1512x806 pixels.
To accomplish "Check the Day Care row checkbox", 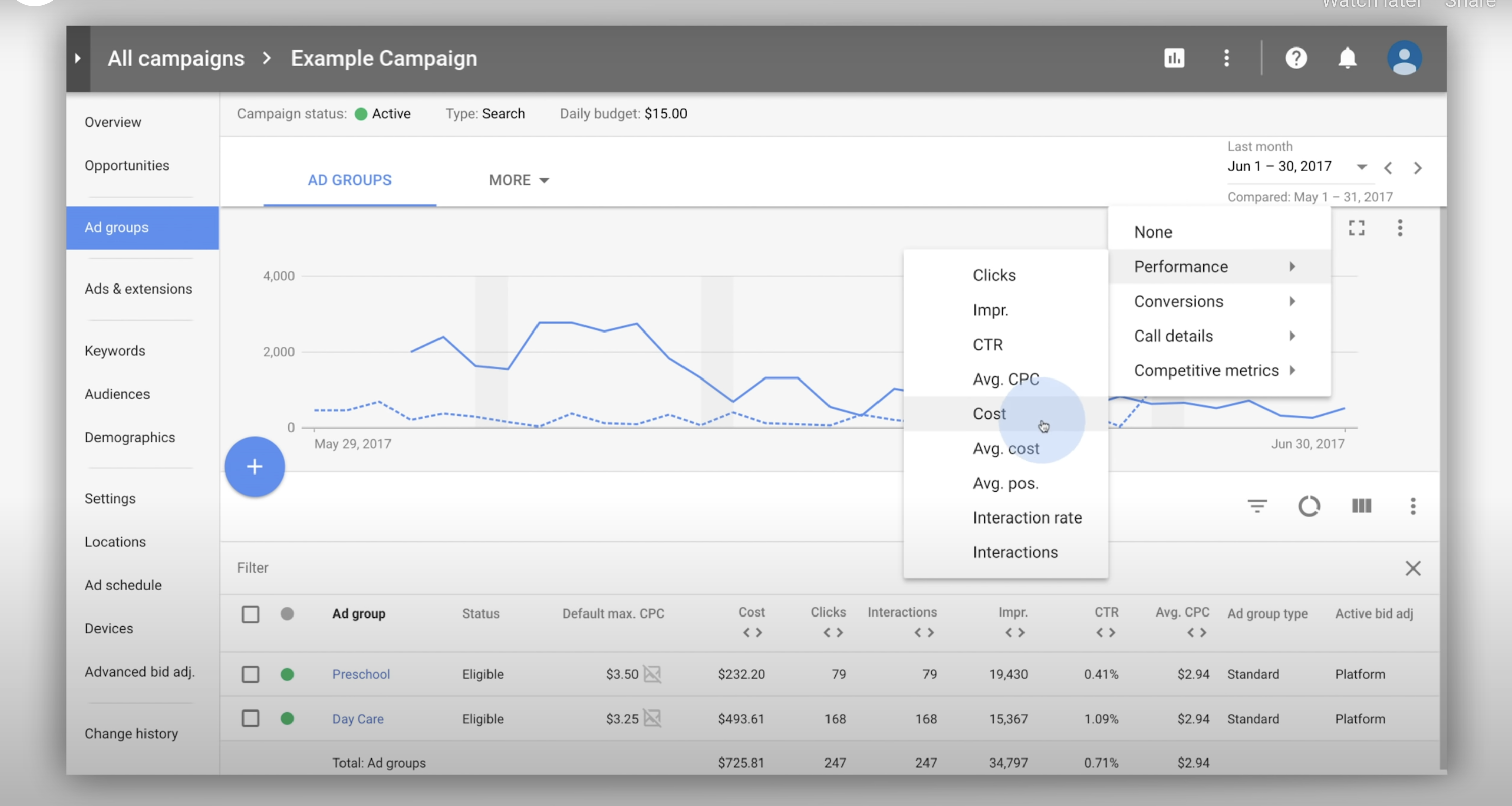I will pyautogui.click(x=251, y=718).
